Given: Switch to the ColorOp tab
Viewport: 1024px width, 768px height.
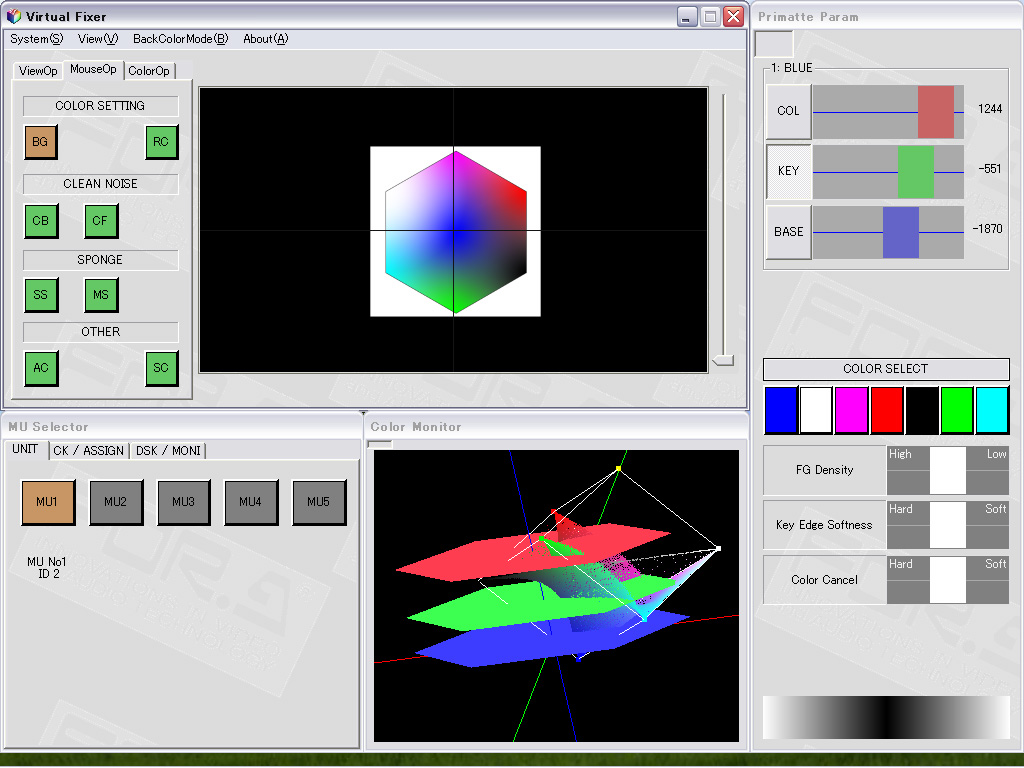Looking at the screenshot, I should (x=149, y=71).
